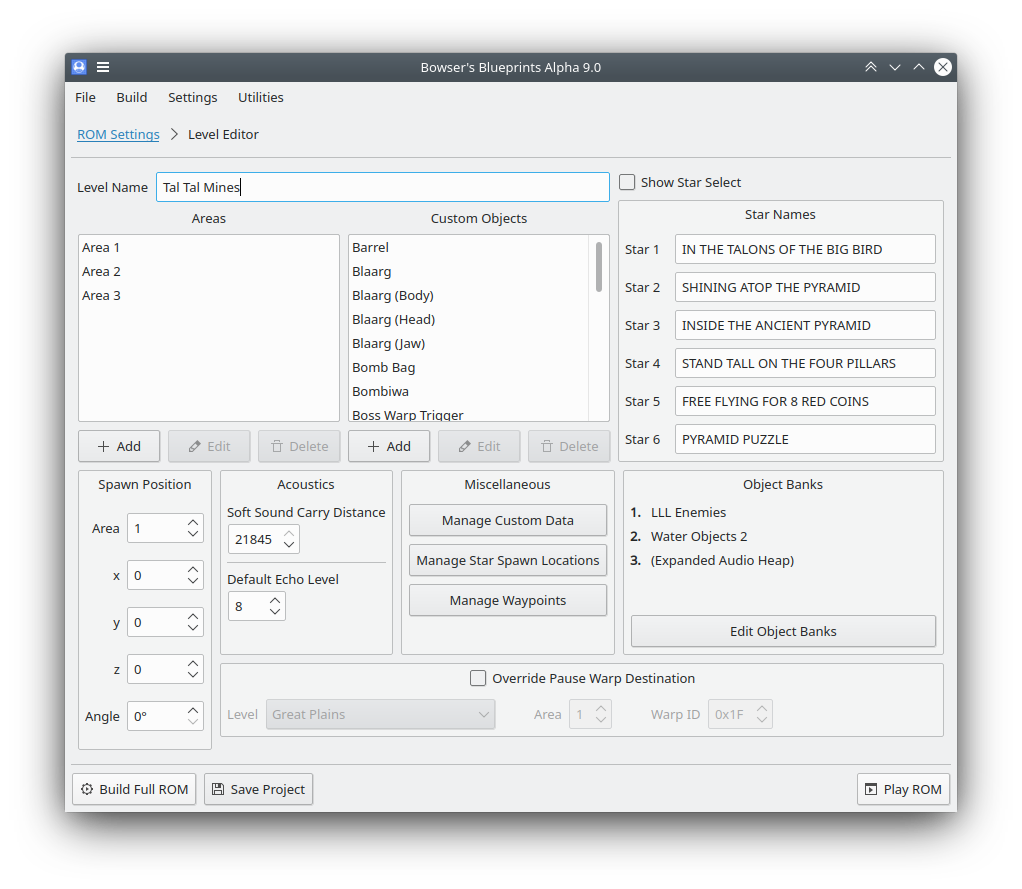Save the project with Save Project
Screen dimensions: 1022x889
[x=258, y=789]
